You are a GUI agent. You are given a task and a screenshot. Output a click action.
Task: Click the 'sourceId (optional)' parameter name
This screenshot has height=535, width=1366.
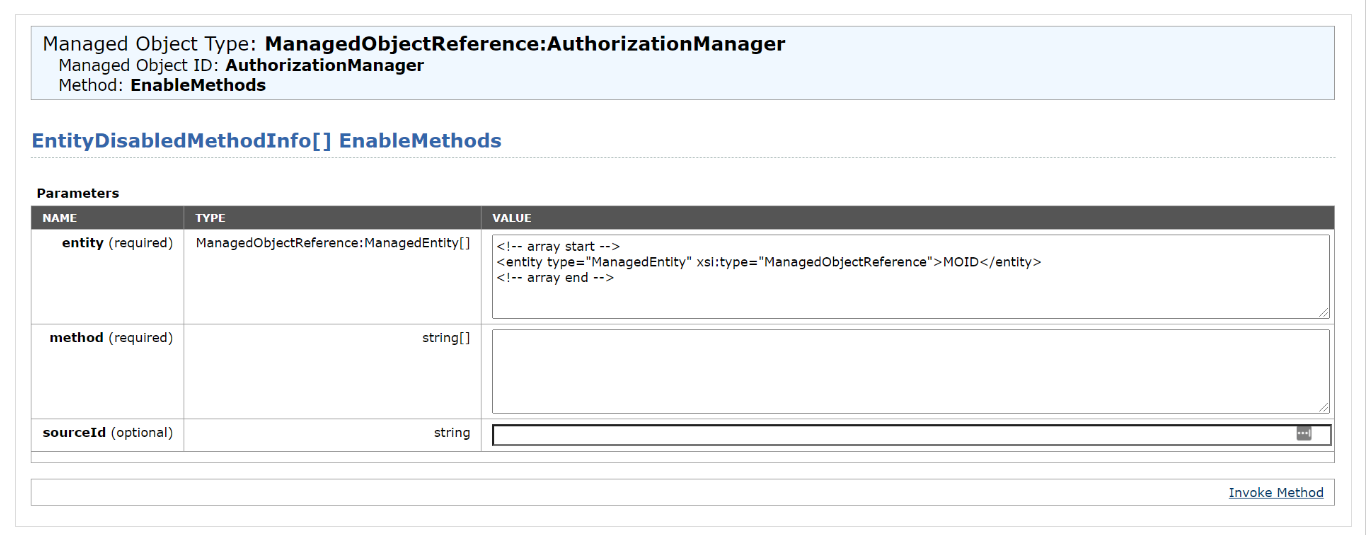pyautogui.click(x=108, y=433)
